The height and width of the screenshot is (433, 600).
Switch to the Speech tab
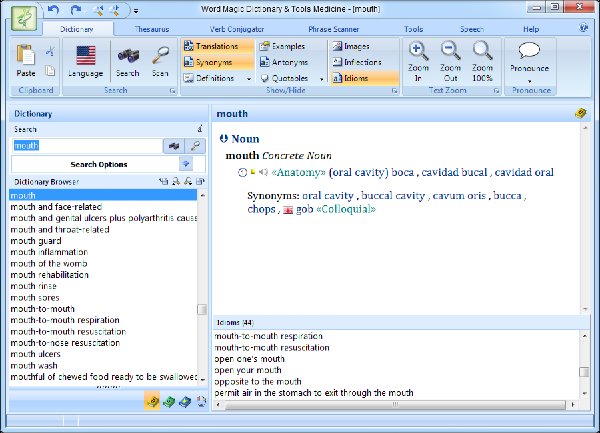click(x=472, y=29)
